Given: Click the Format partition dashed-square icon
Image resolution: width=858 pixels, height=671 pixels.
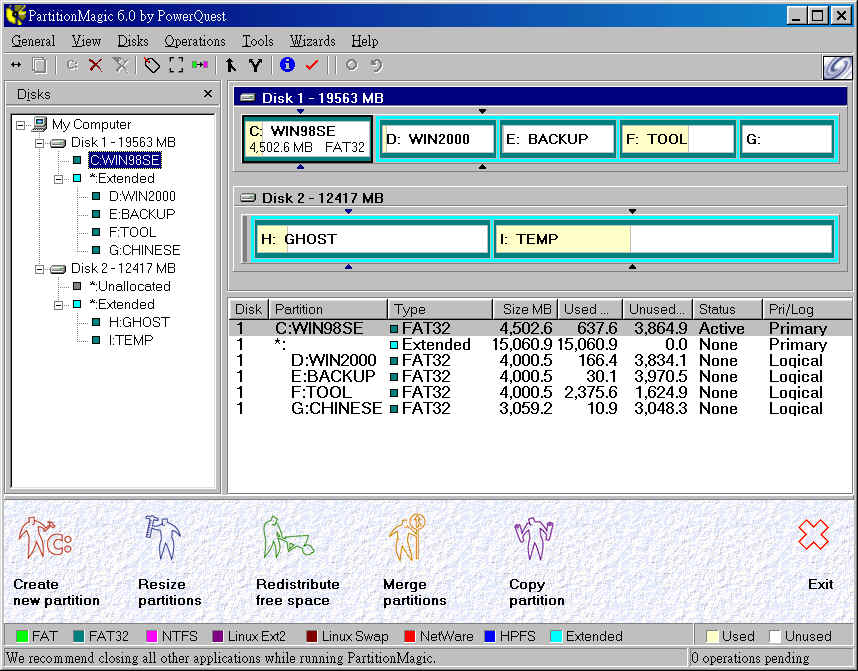Looking at the screenshot, I should [x=176, y=65].
